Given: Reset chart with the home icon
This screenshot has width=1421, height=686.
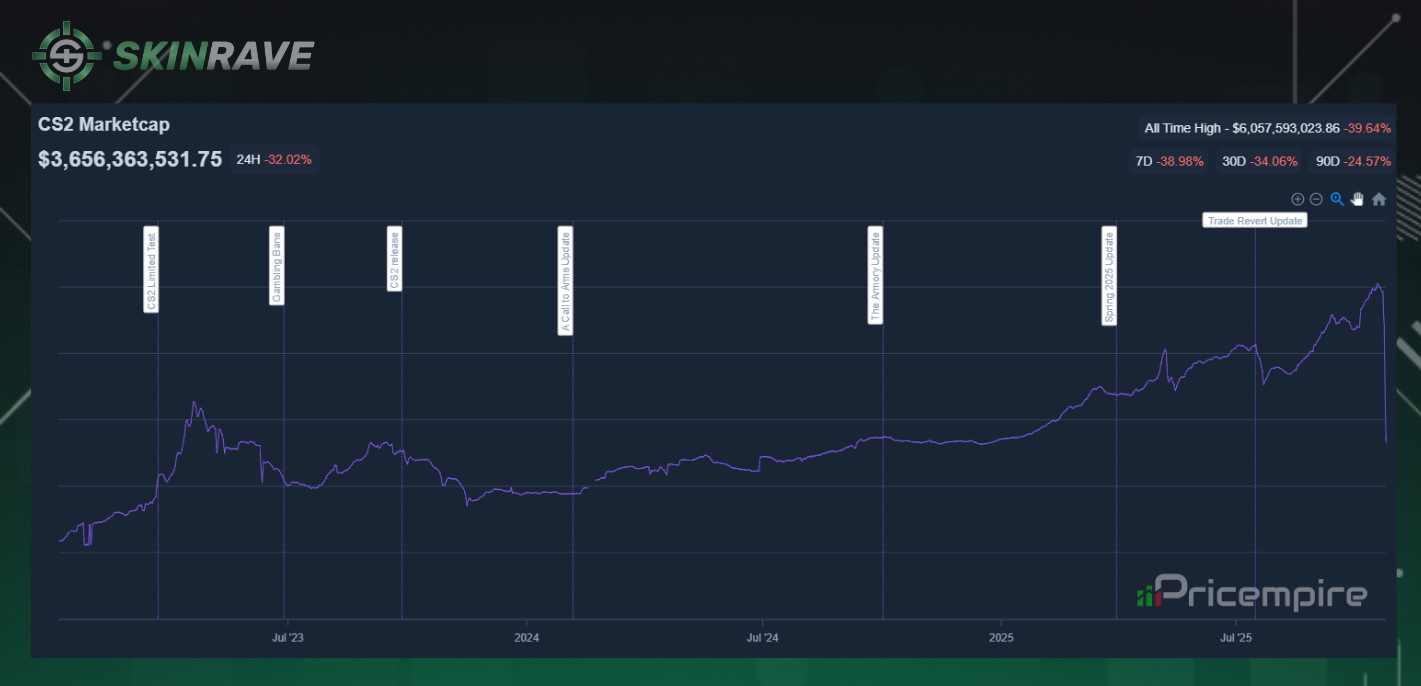Looking at the screenshot, I should click(1379, 199).
